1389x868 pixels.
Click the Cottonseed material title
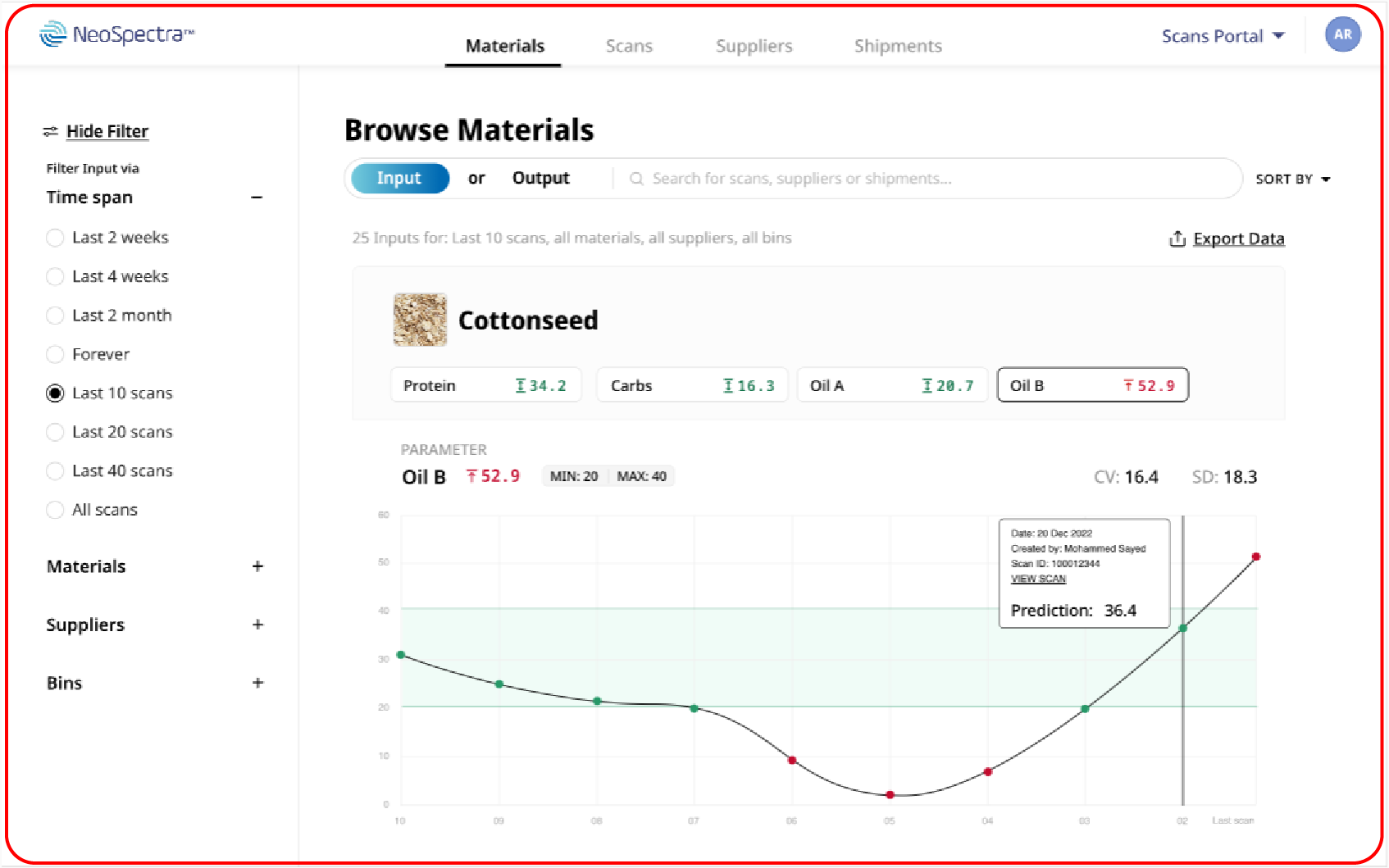pos(528,320)
